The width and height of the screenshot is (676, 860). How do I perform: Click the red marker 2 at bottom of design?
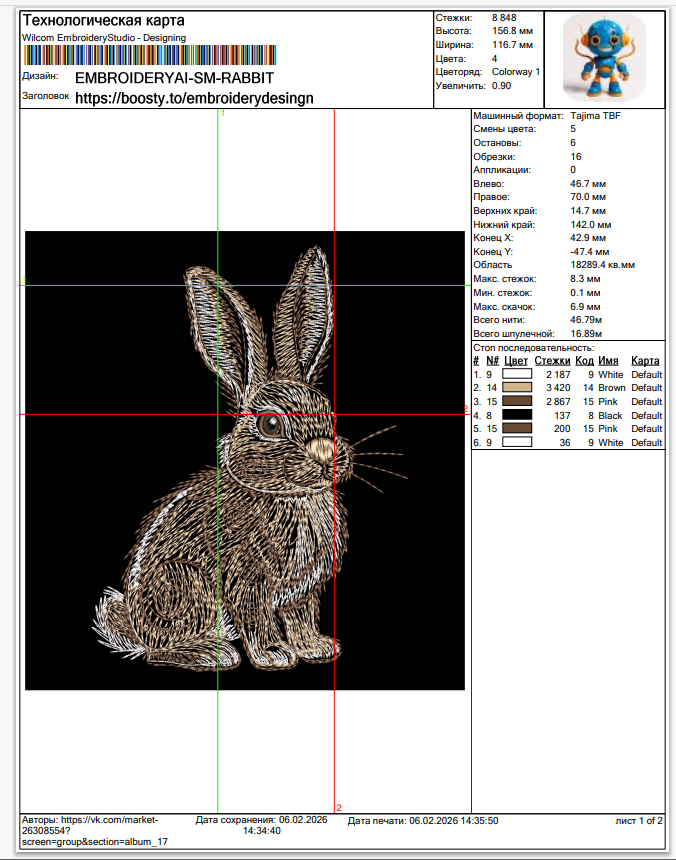(339, 807)
